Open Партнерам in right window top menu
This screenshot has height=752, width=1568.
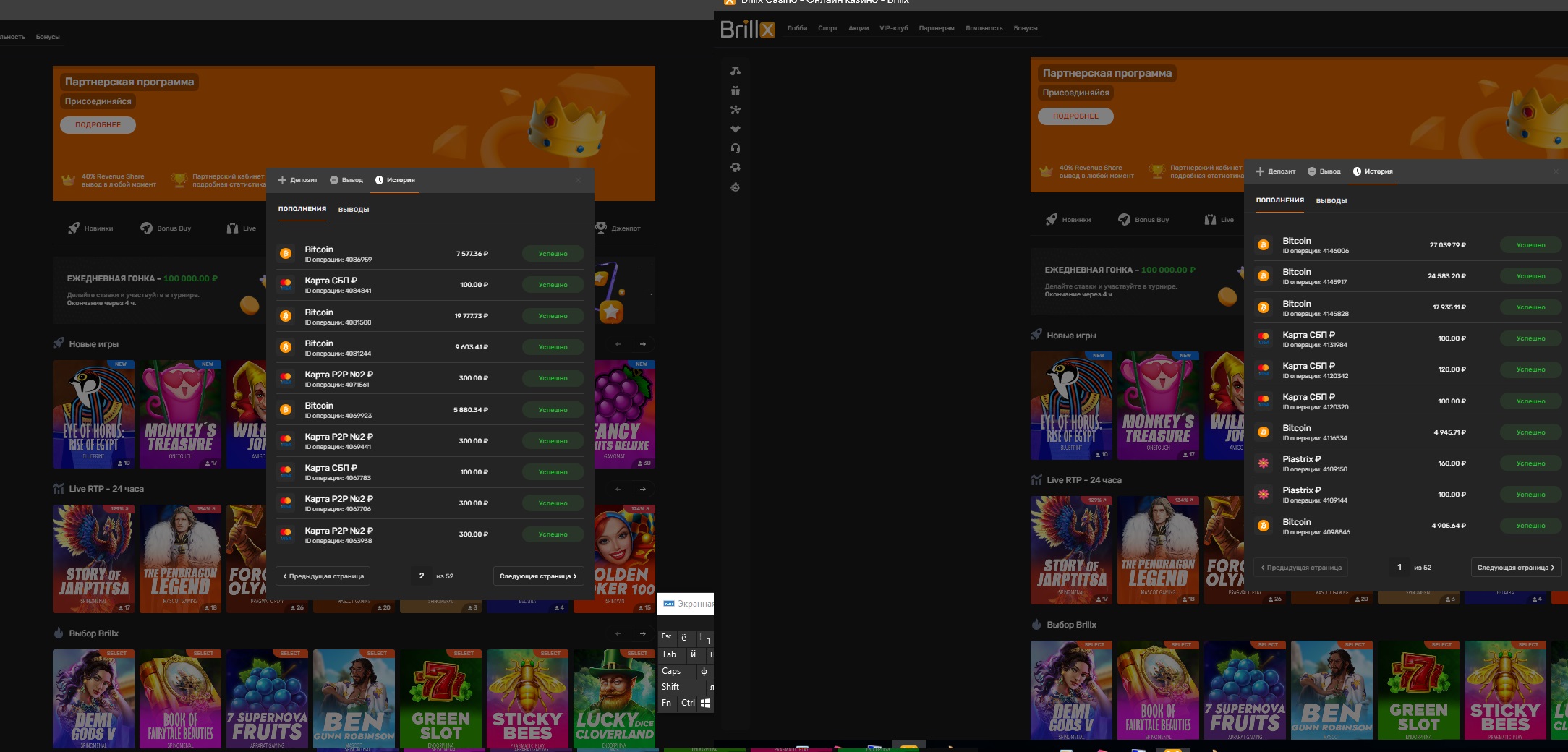click(x=937, y=28)
